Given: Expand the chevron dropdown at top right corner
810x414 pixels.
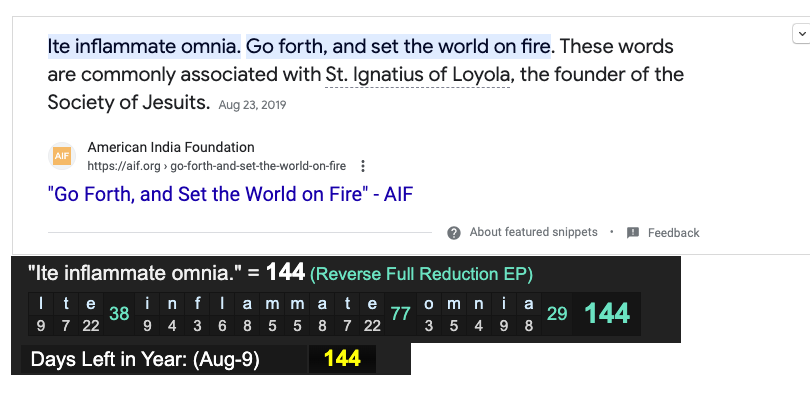Looking at the screenshot, I should [x=800, y=34].
